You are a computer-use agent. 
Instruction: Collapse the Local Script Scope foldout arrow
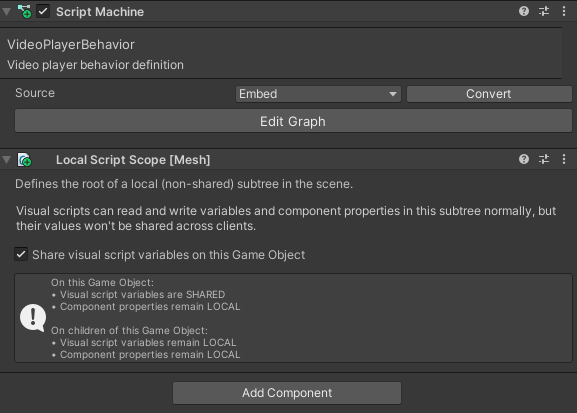6,160
